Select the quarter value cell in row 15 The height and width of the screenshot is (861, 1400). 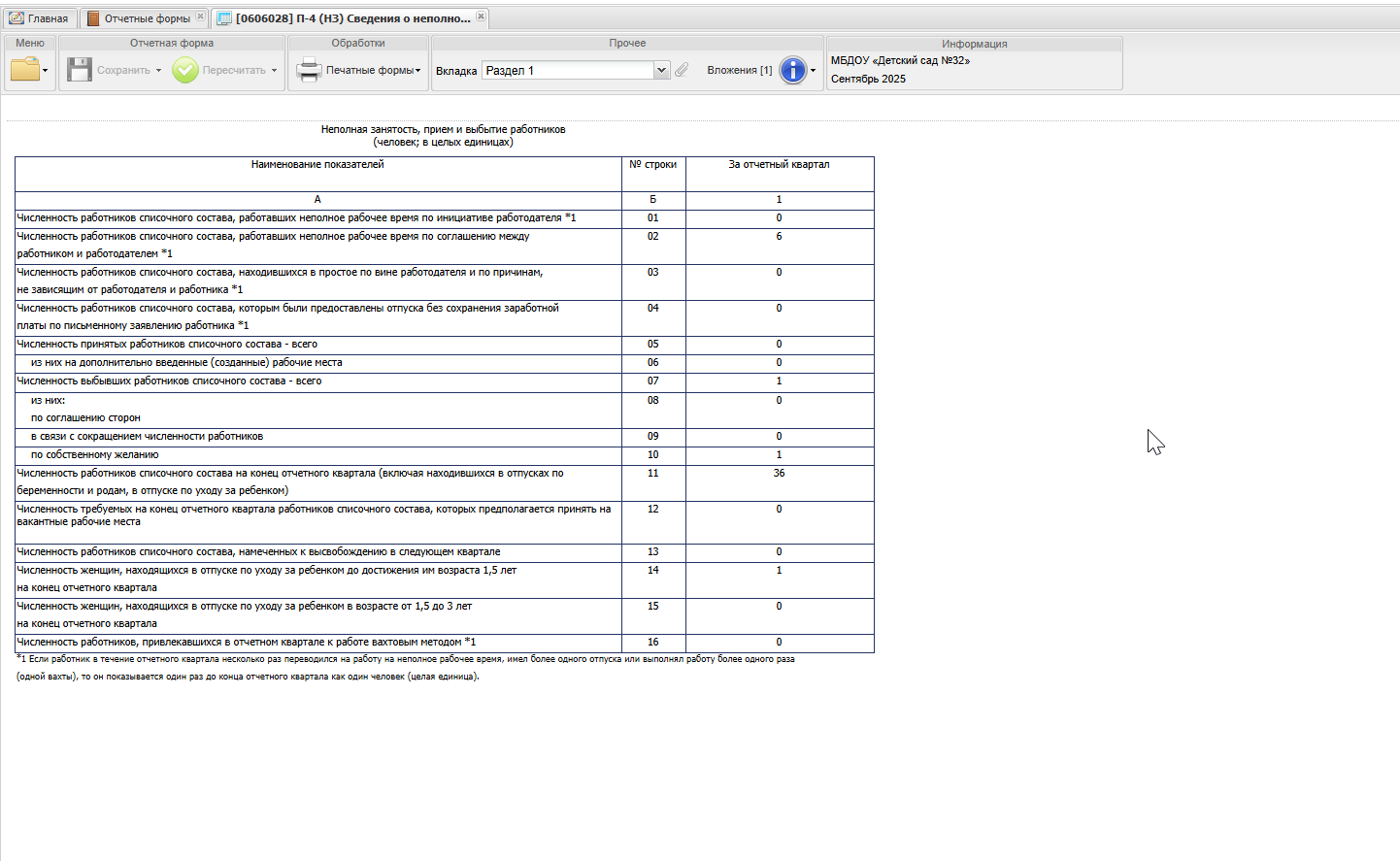pyautogui.click(x=780, y=616)
